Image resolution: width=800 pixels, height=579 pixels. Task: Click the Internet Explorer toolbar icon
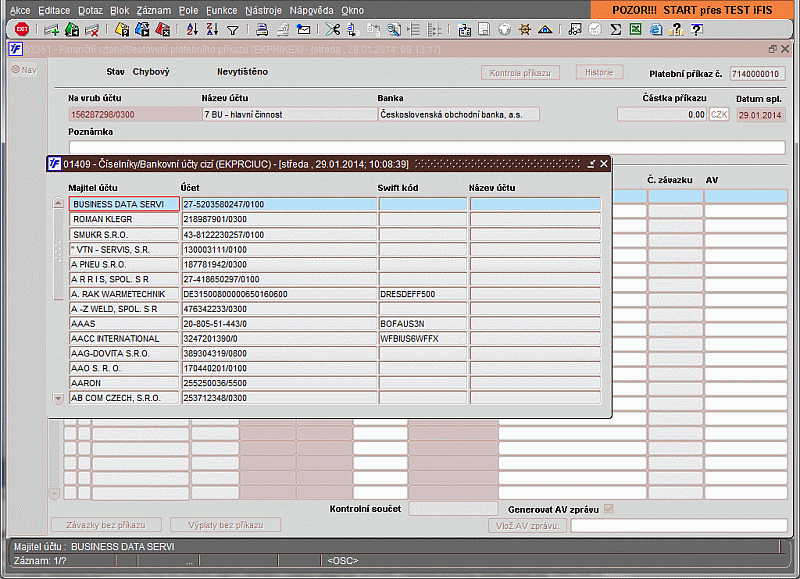[x=656, y=30]
